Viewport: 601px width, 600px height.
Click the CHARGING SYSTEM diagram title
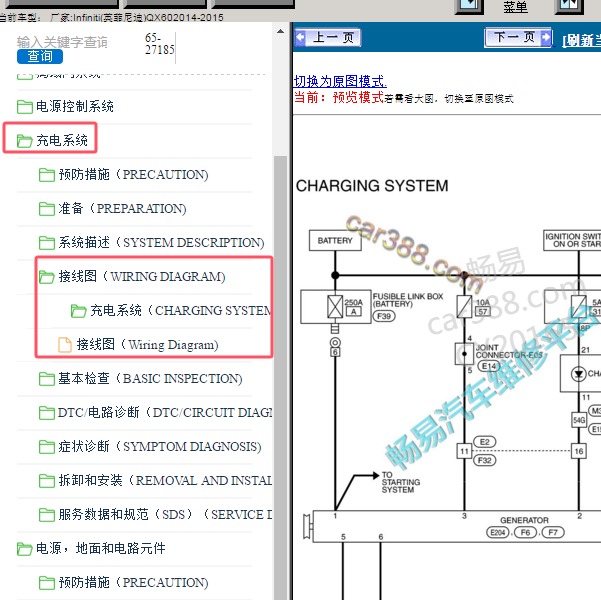(372, 186)
